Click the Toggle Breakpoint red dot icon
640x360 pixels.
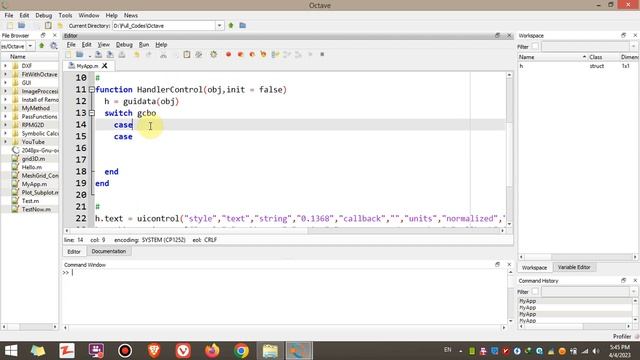[229, 54]
